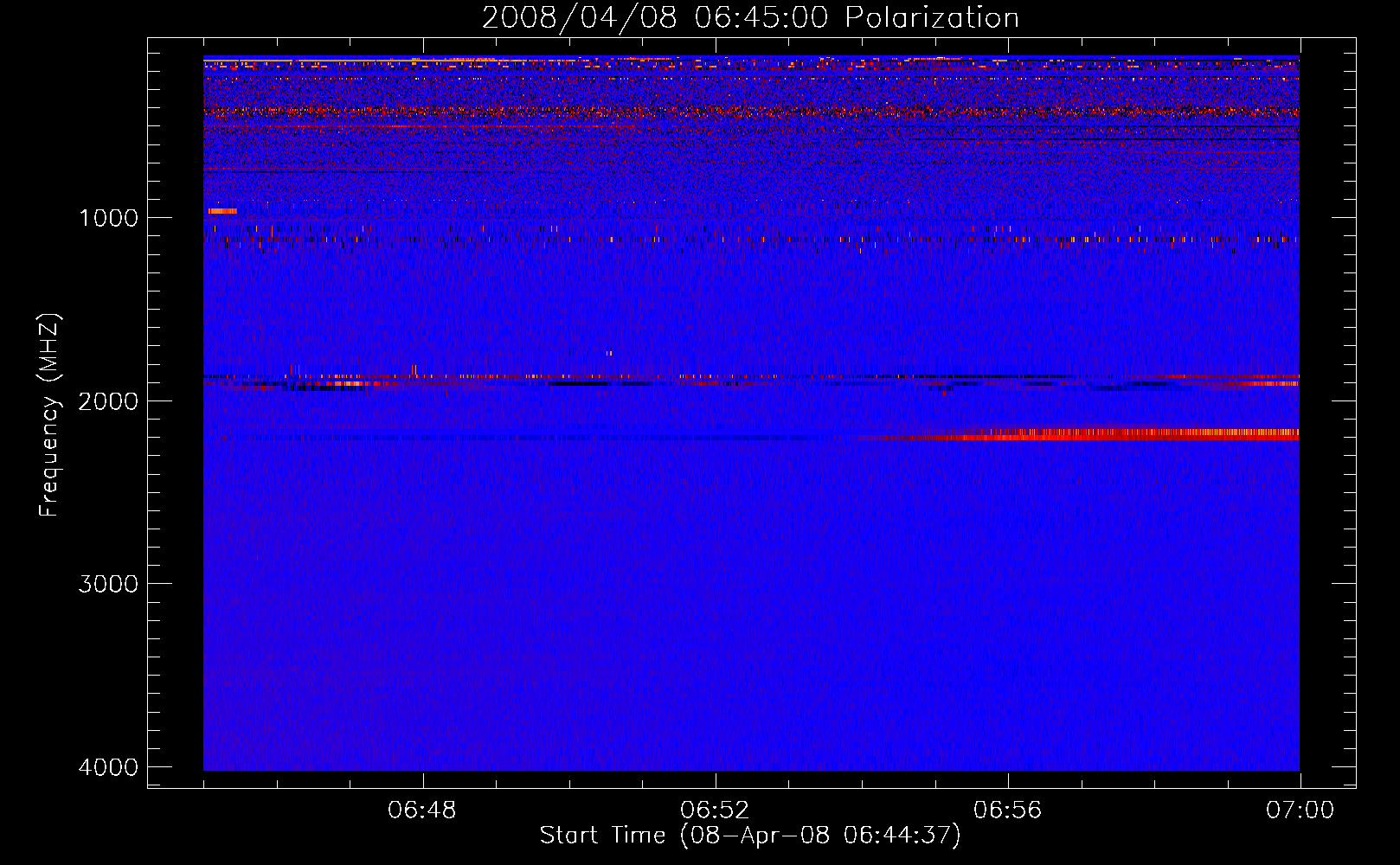Screen dimensions: 1400x865
Task: Click the 2000 frequency tick label
Action: [108, 401]
